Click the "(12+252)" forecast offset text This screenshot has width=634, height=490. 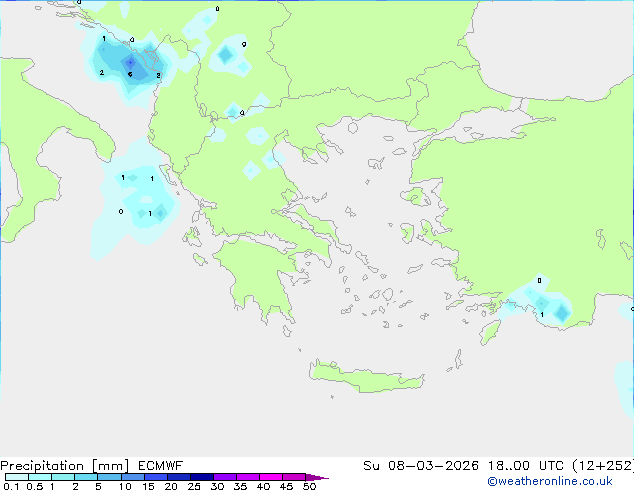click(603, 466)
